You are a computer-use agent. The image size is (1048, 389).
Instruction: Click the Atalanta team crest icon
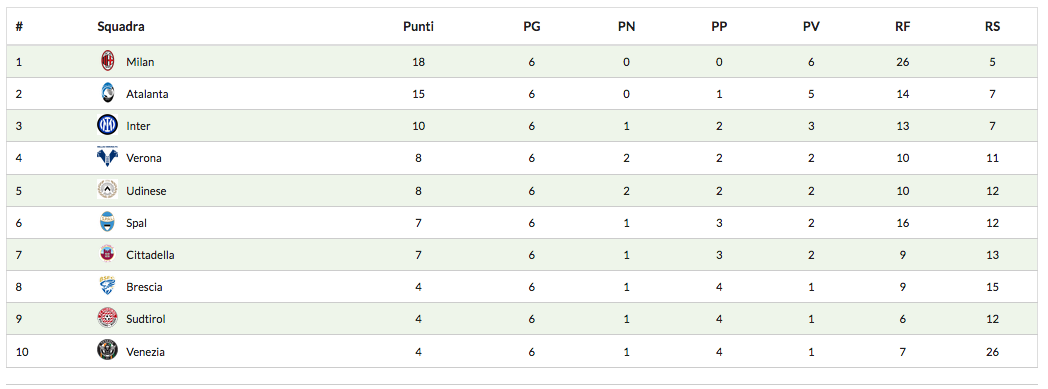tap(107, 94)
